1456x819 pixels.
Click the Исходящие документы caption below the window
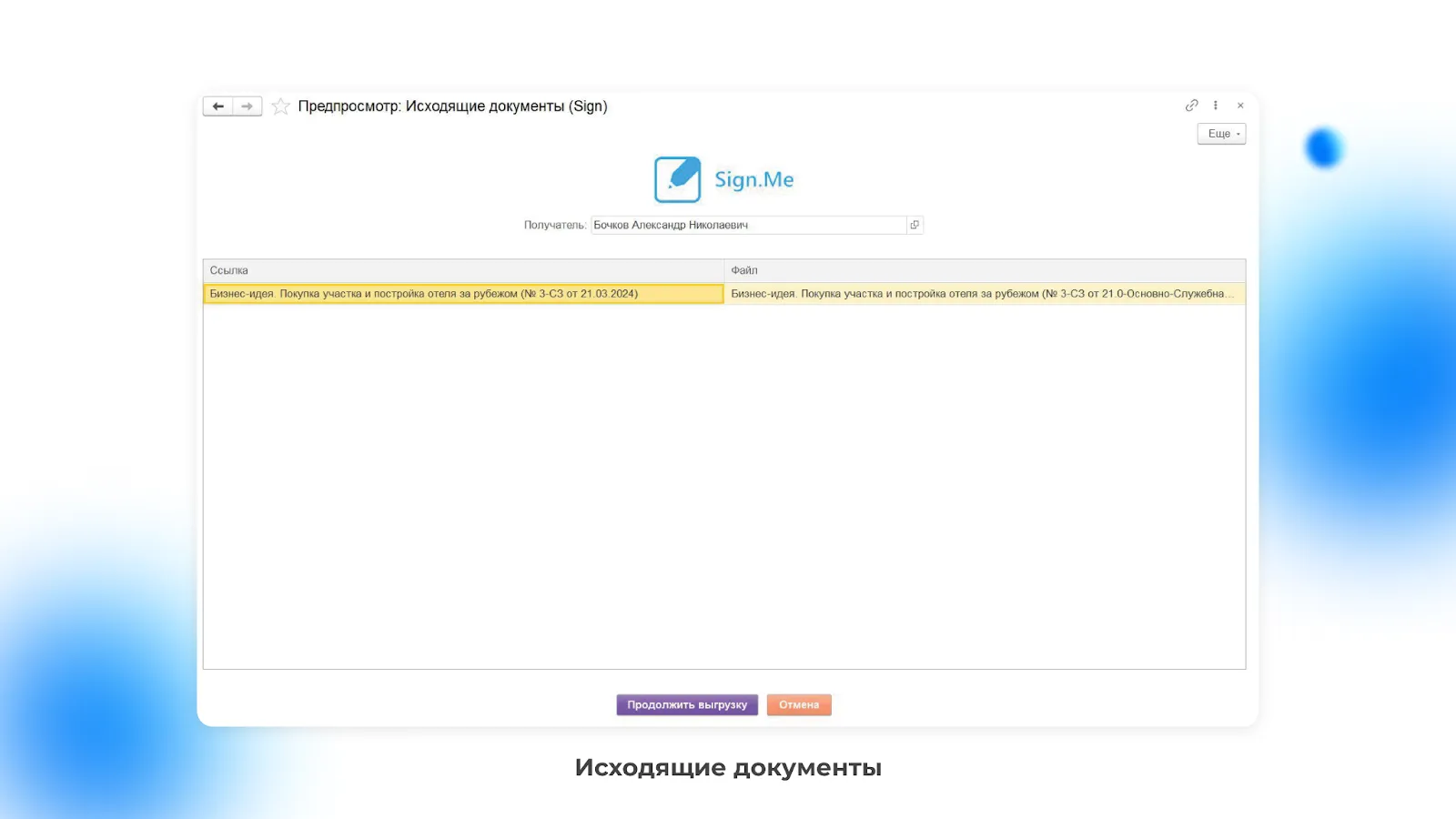coord(728,768)
